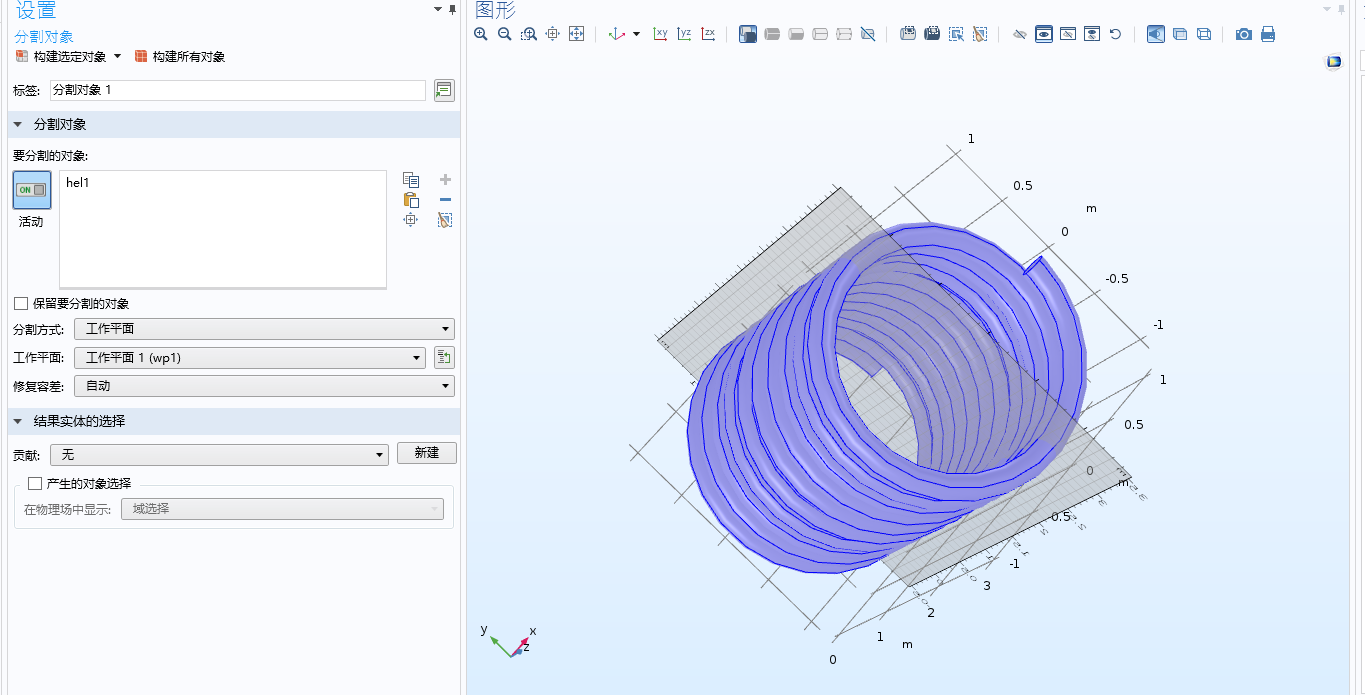Viewport: 1365px width, 695px height.
Task: Open the 工作平面 1 (wp1) dropdown
Action: point(250,358)
